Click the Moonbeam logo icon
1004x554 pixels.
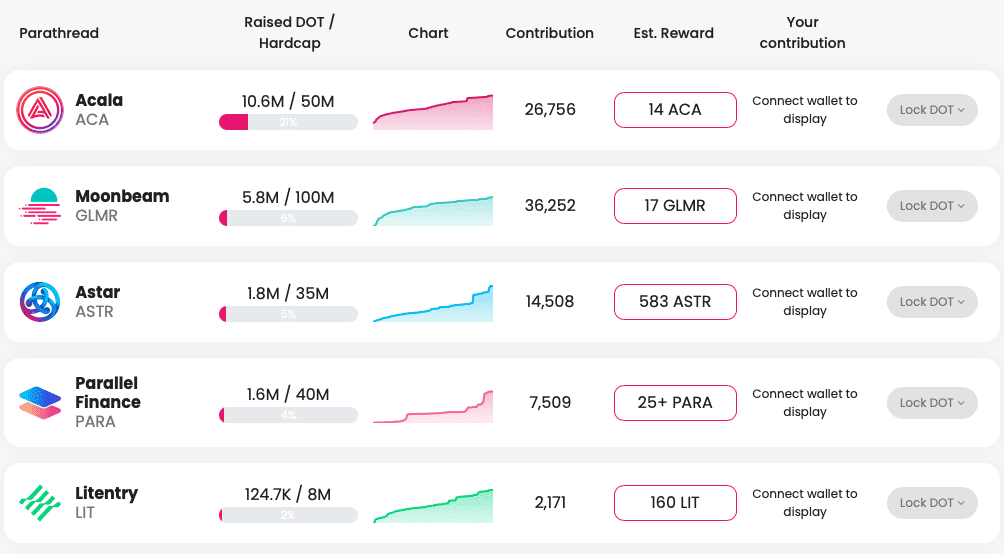[x=40, y=206]
